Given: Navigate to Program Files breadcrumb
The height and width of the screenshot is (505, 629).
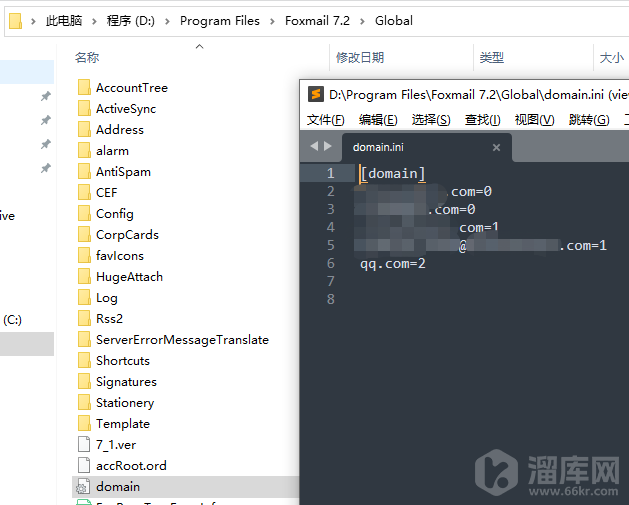Looking at the screenshot, I should click(x=220, y=20).
